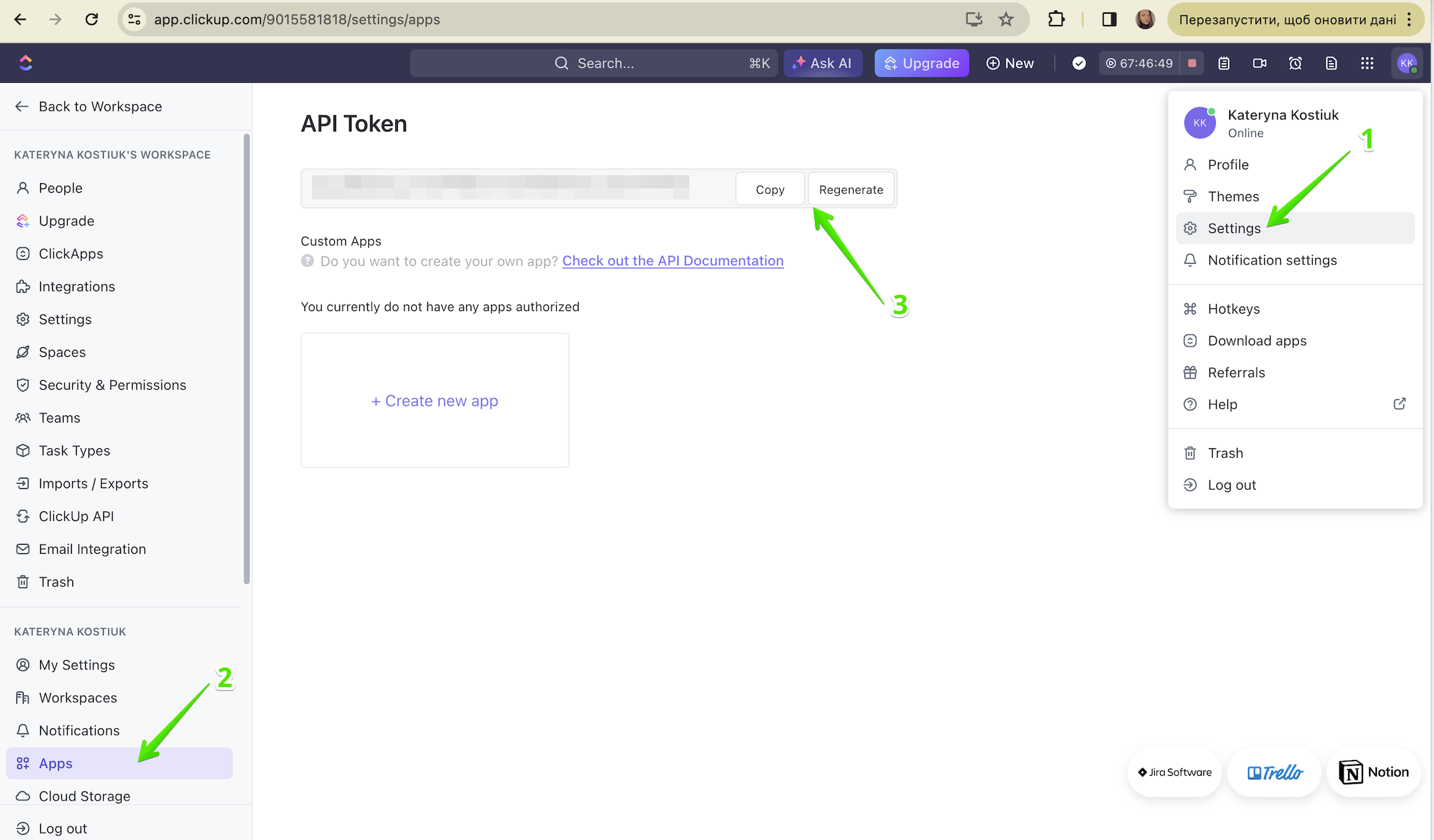Bookmark this page with the star icon
1434x840 pixels.
point(1006,19)
